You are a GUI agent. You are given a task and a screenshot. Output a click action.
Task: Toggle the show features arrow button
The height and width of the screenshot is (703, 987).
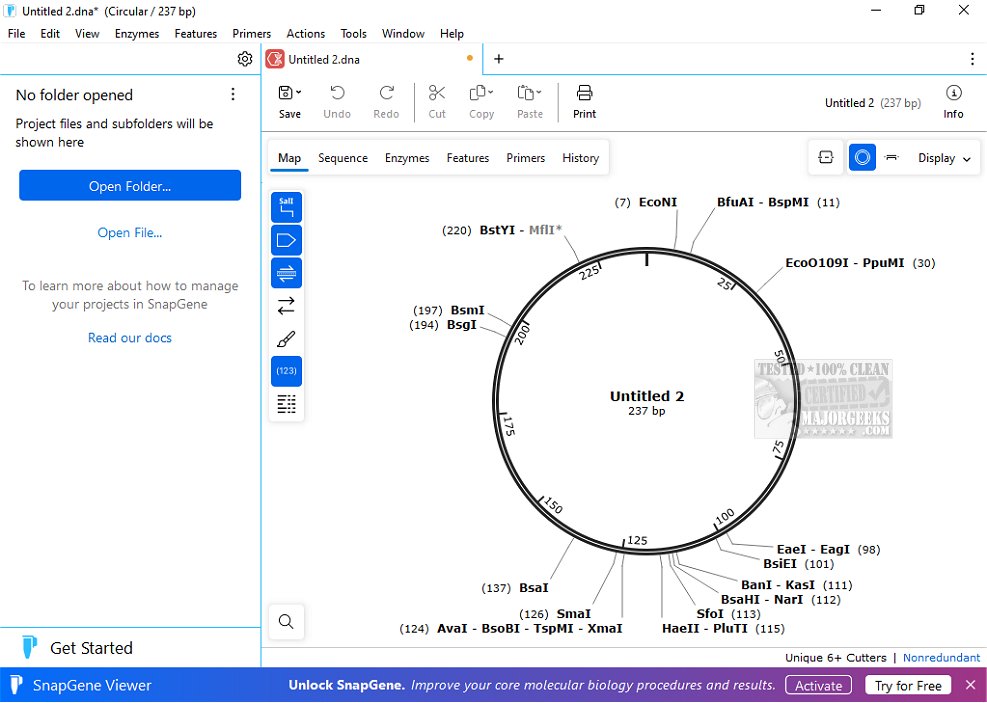pos(286,240)
